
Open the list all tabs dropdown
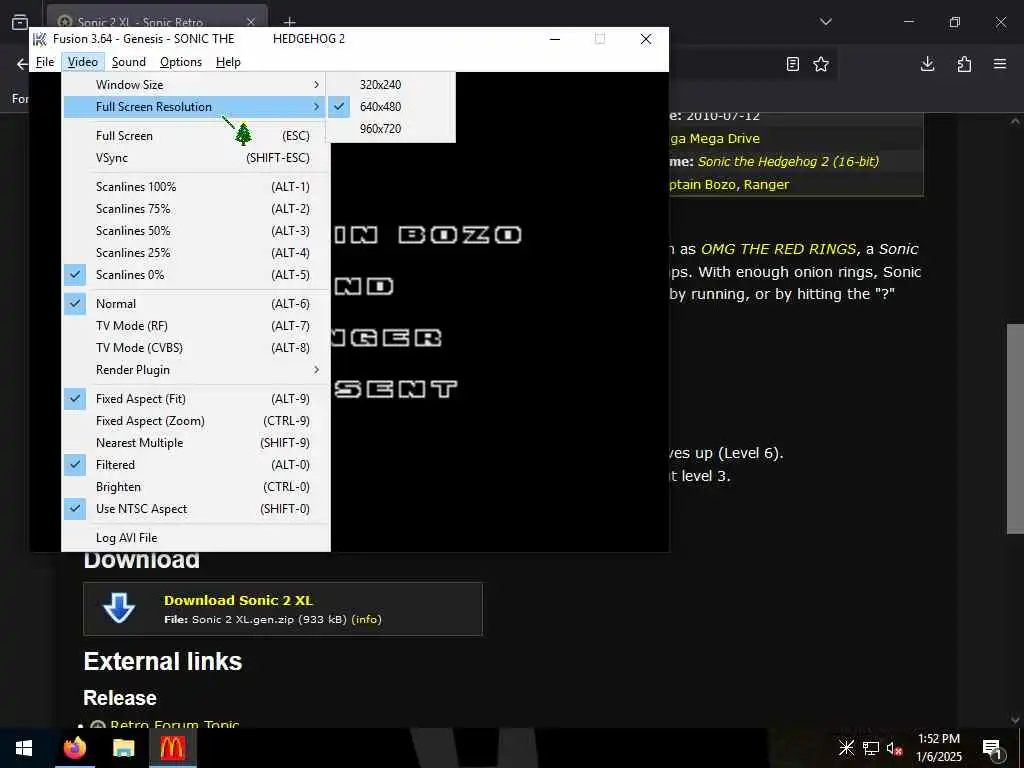(x=825, y=22)
